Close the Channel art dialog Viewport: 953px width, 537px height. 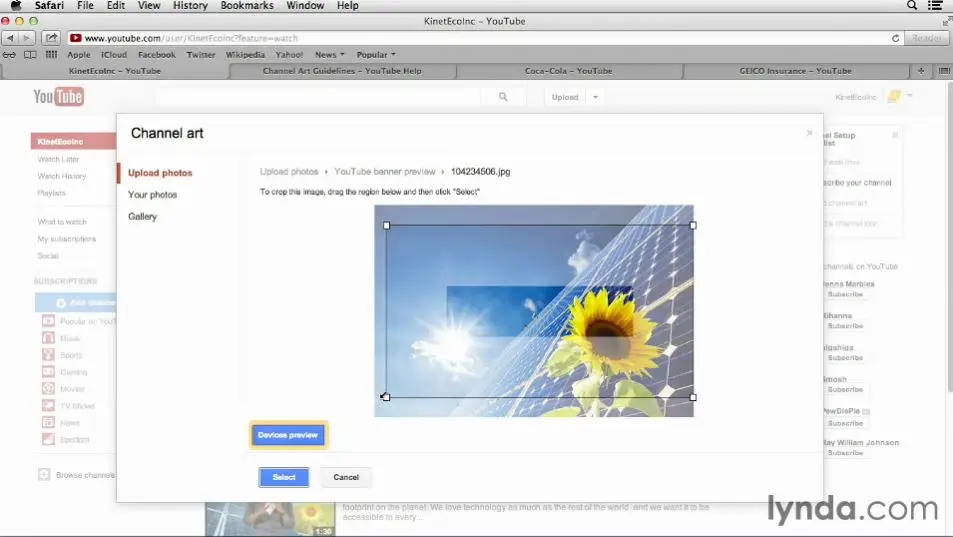(x=809, y=132)
